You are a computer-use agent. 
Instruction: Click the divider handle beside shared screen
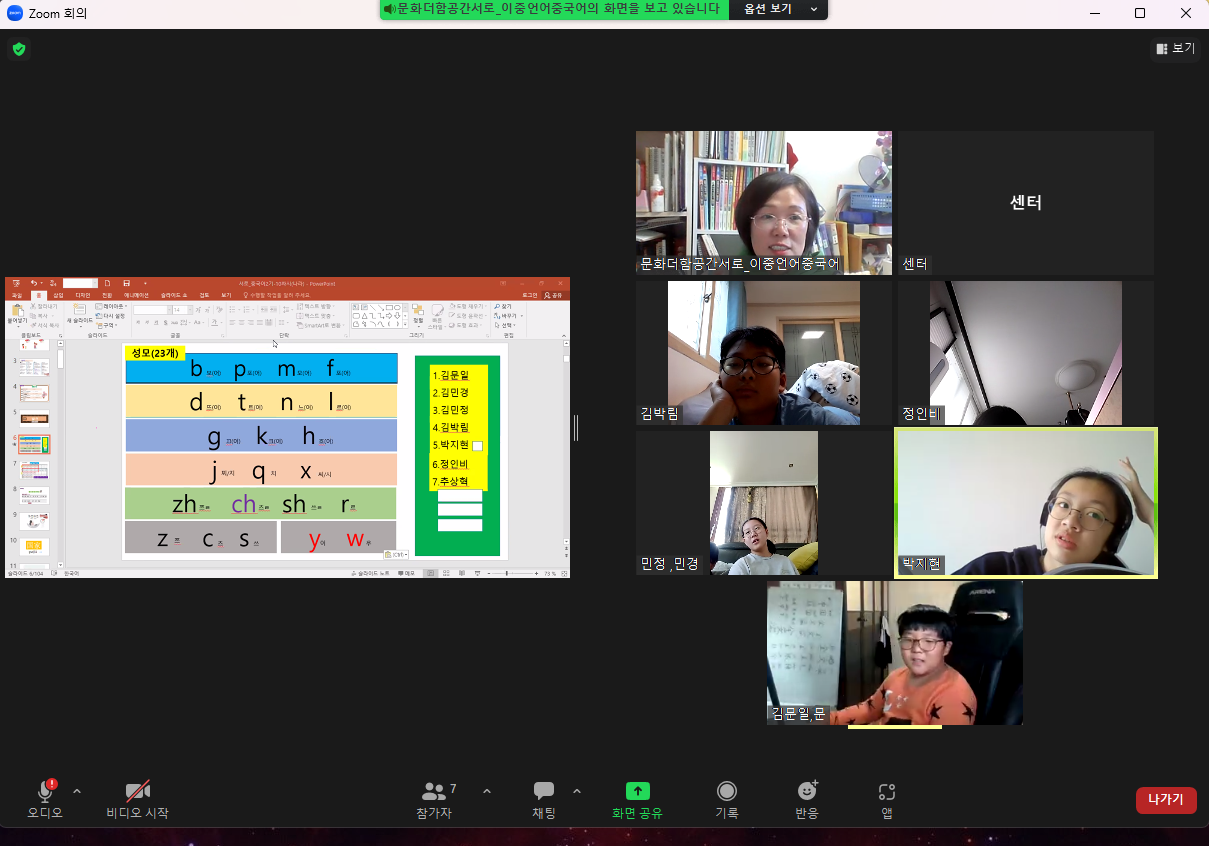click(575, 428)
